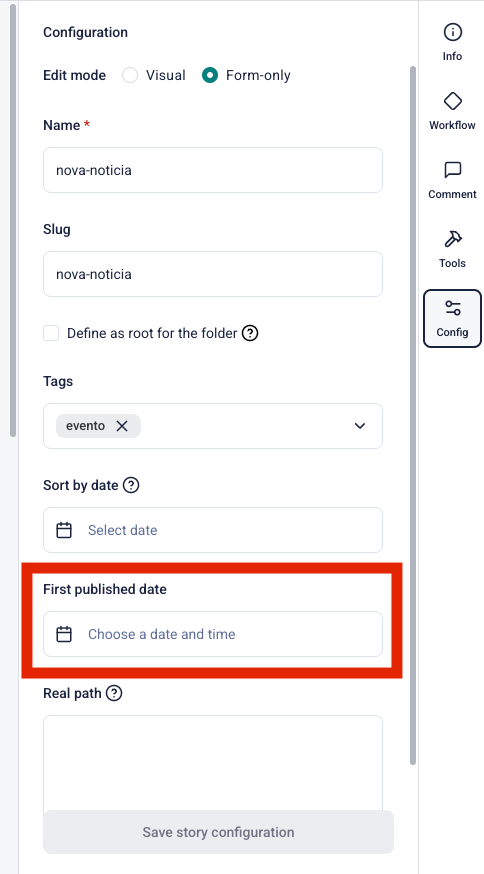This screenshot has height=874, width=484.
Task: Open the Sort by date picker
Action: click(x=213, y=530)
